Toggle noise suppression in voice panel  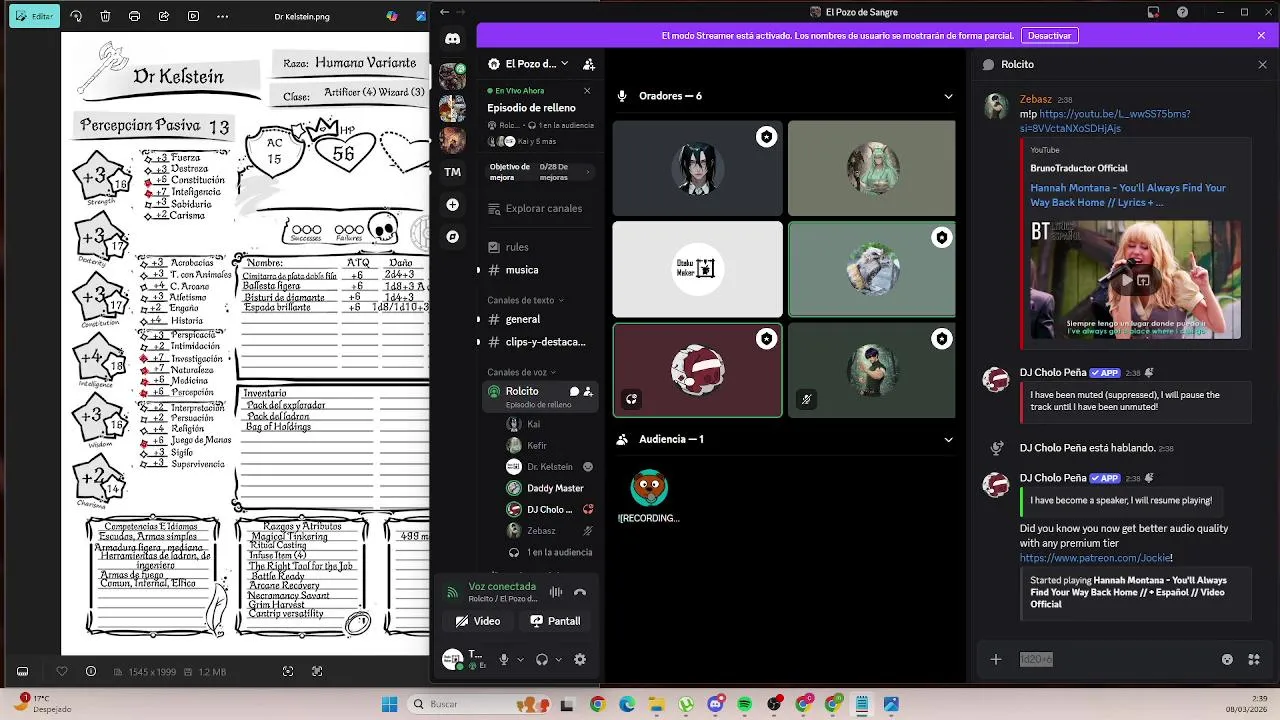pos(556,592)
